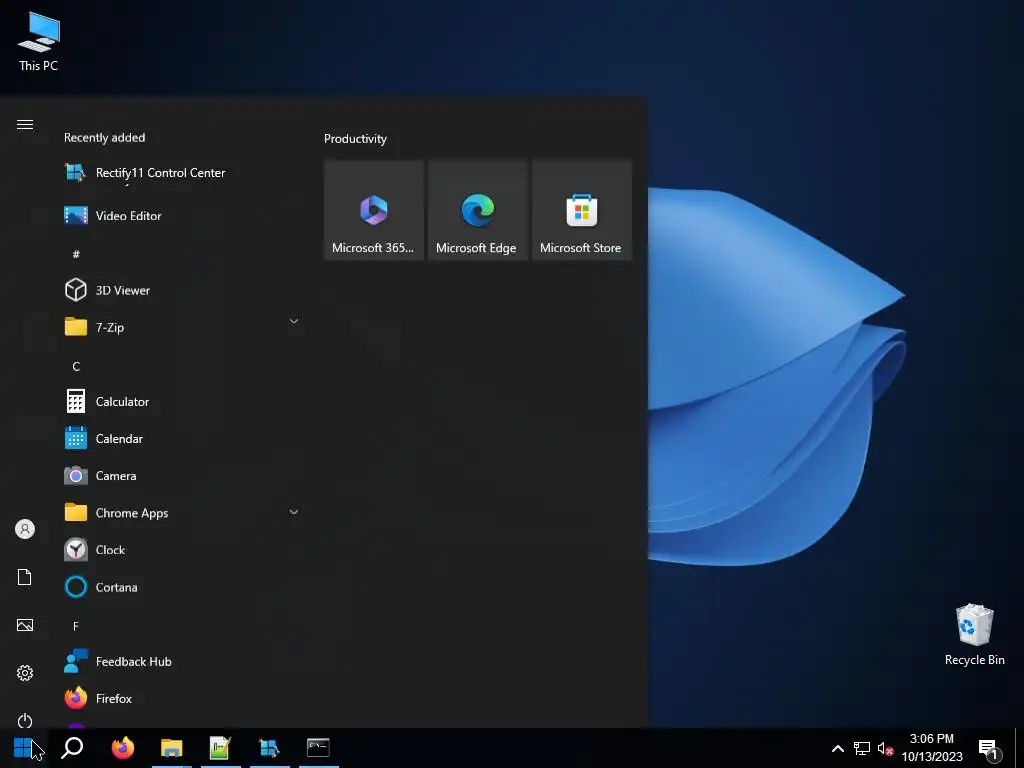Open the muted volume tray icon
The image size is (1024, 768).
click(885, 748)
